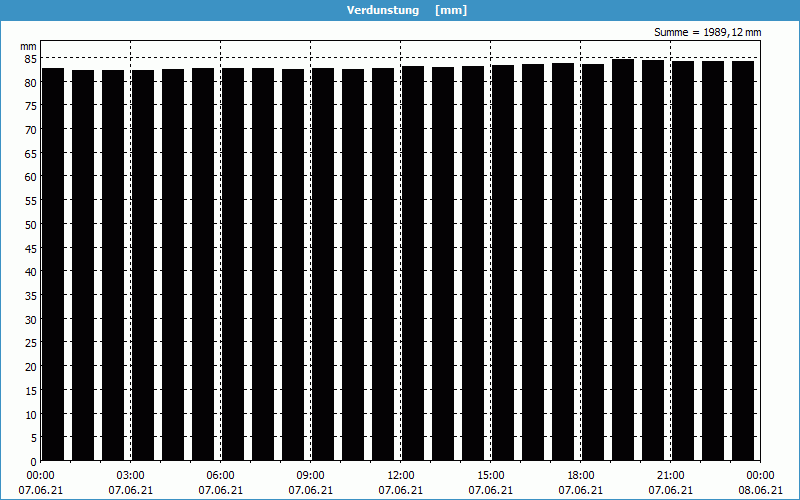Click the 55 y-axis label

point(31,201)
